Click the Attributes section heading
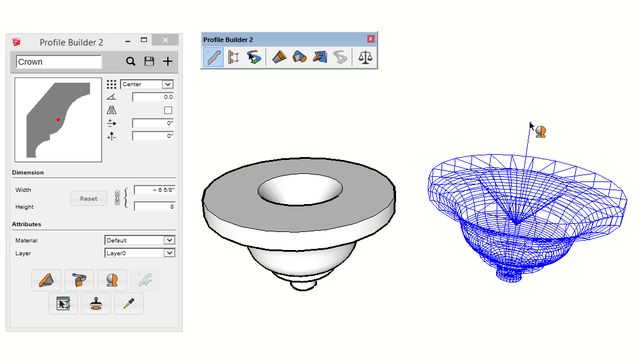This screenshot has width=640, height=360. tap(27, 224)
